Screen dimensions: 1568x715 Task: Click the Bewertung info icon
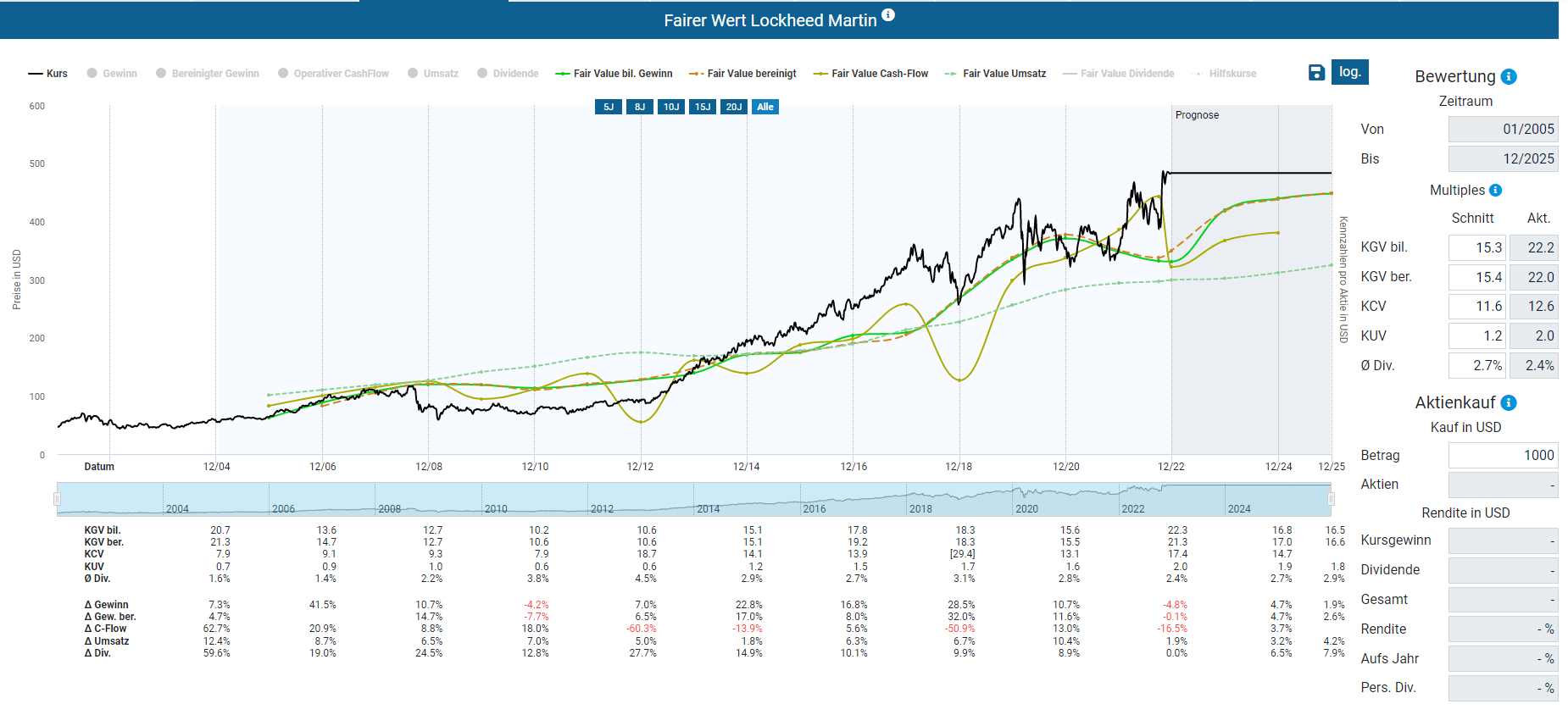click(1509, 77)
